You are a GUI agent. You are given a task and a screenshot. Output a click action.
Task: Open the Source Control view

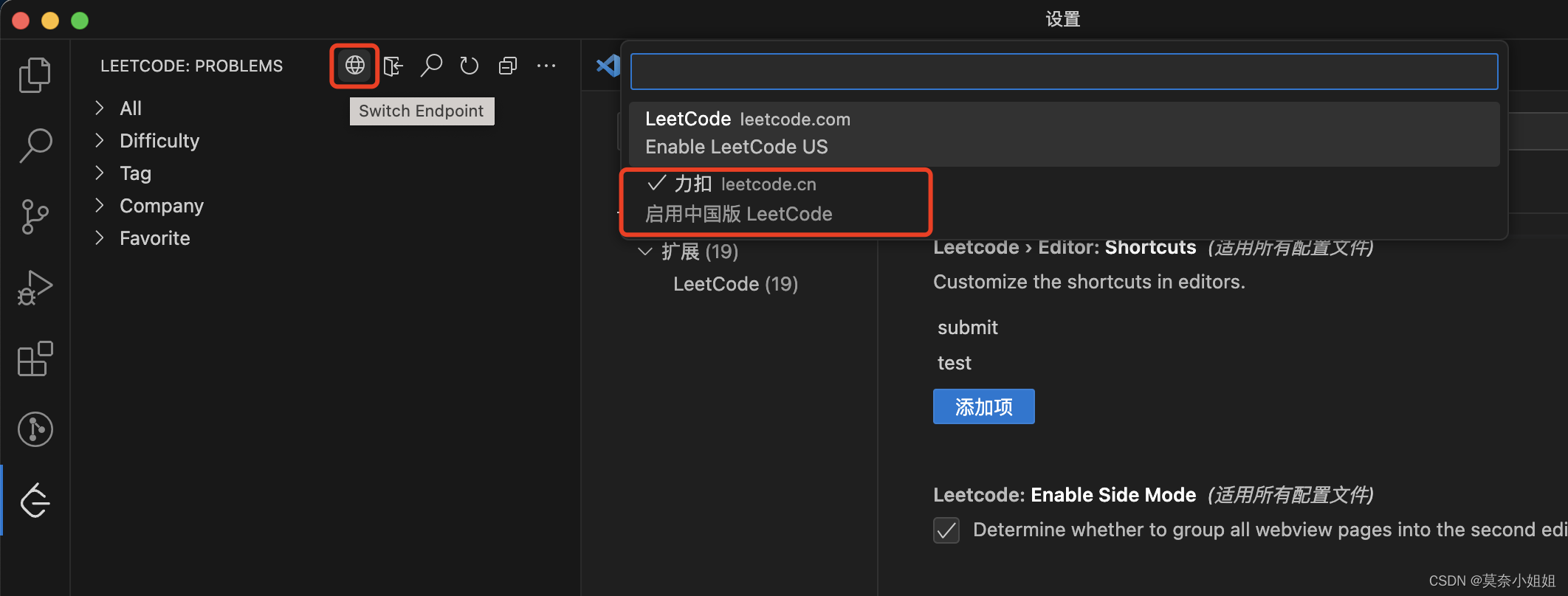pyautogui.click(x=35, y=217)
